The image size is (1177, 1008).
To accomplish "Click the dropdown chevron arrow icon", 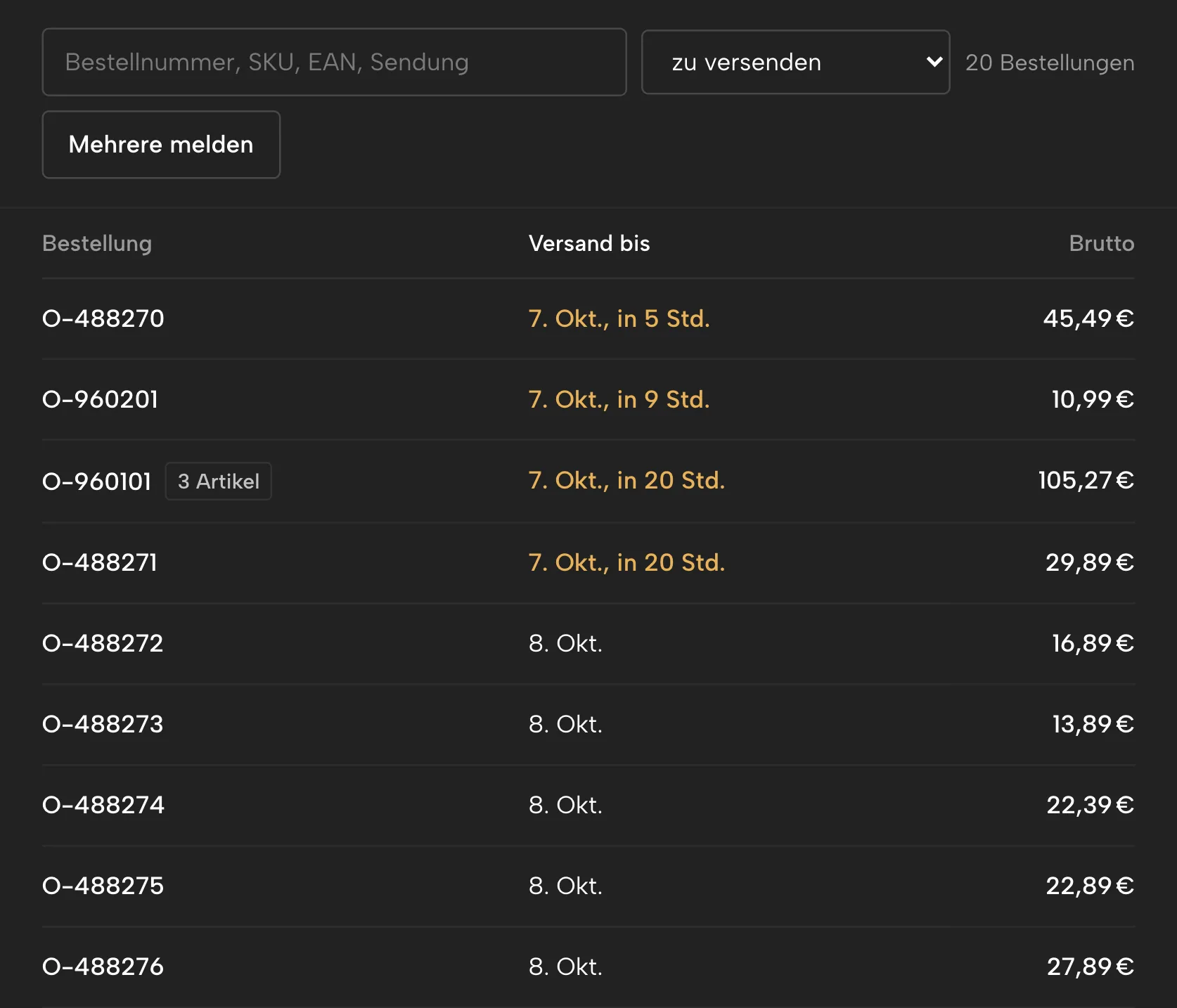I will point(934,62).
